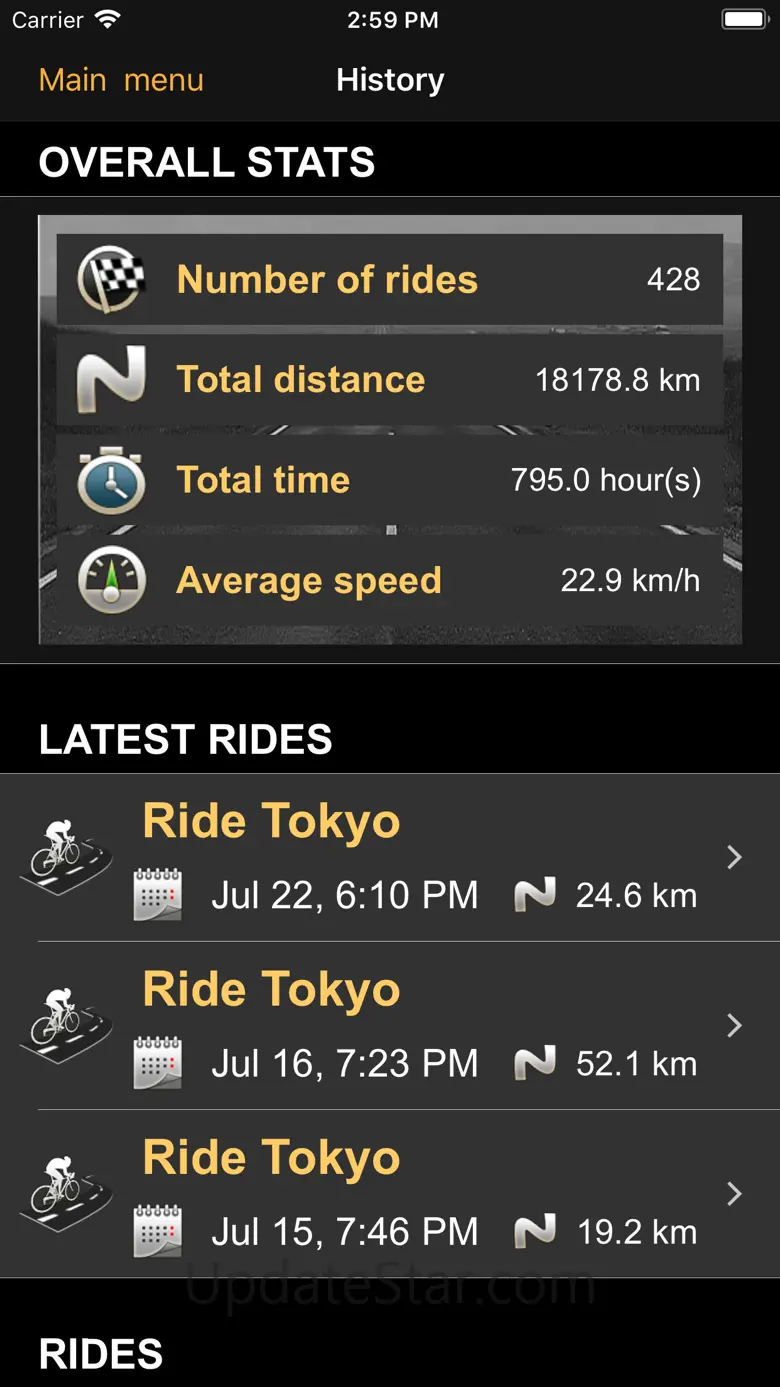The height and width of the screenshot is (1387, 780).
Task: Tap the cyclist icon on Jul 22 ride
Action: [66, 857]
